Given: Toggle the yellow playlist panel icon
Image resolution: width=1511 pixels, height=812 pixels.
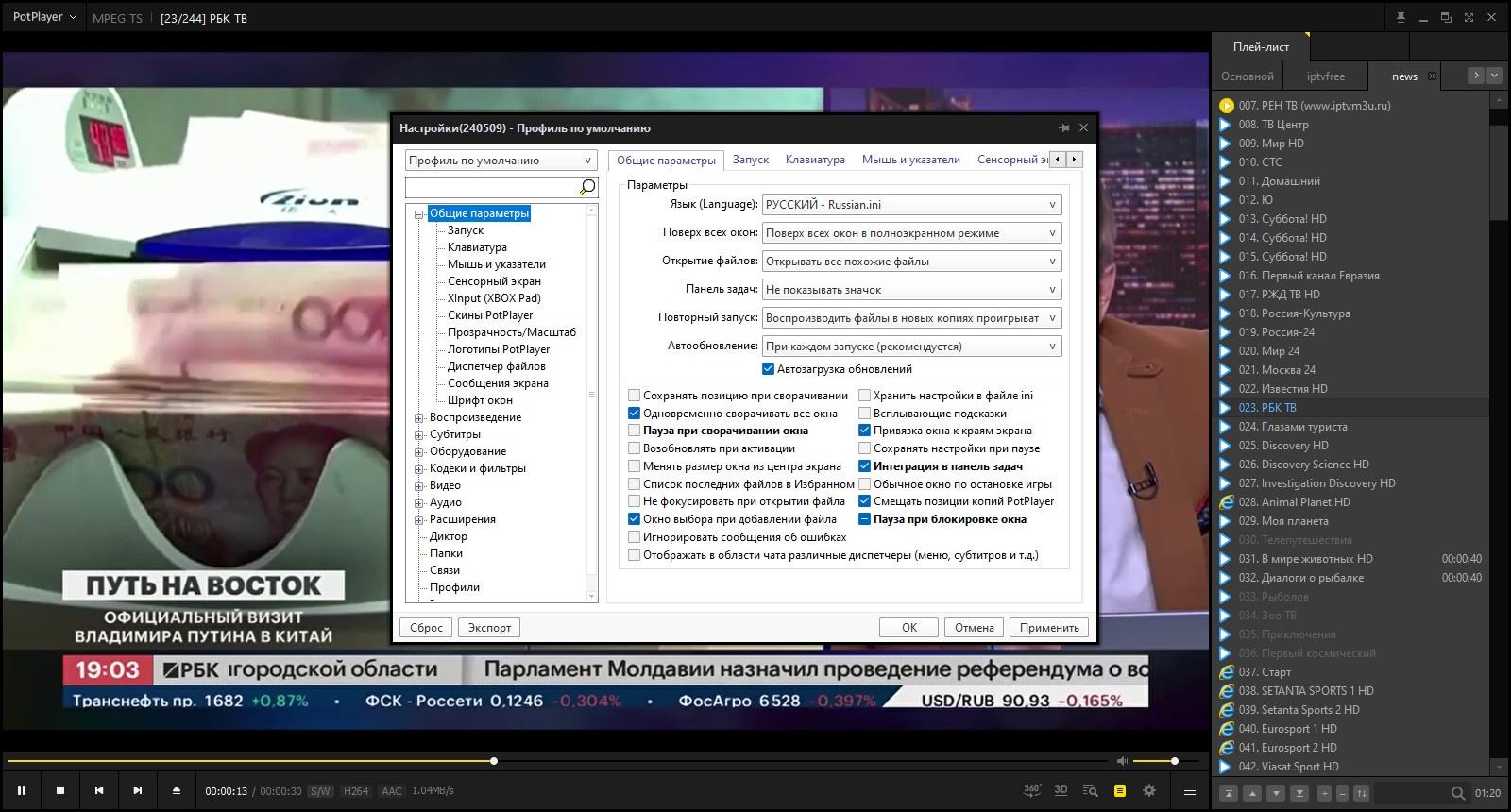Looking at the screenshot, I should tap(1119, 790).
